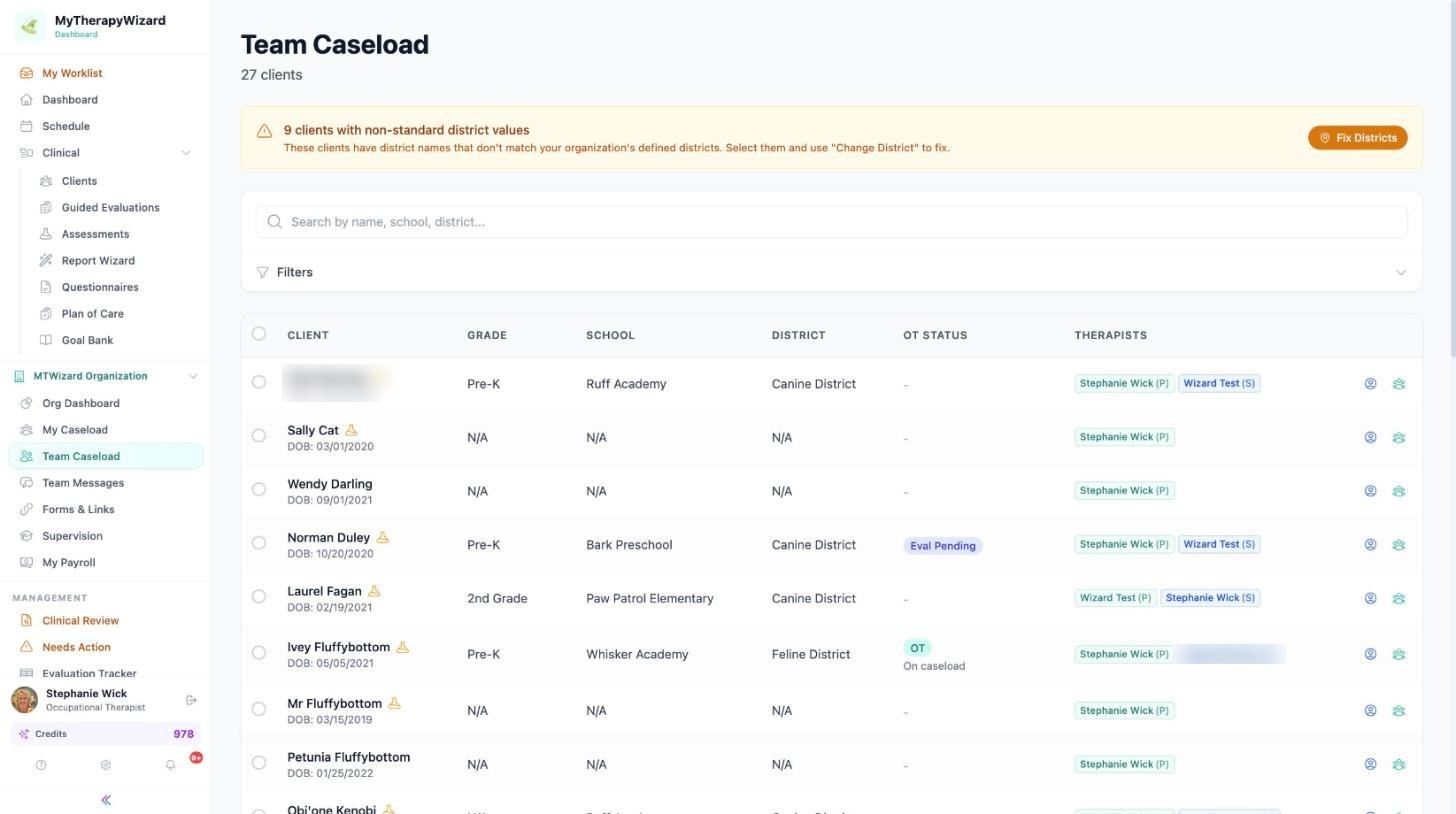Image resolution: width=1456 pixels, height=814 pixels.
Task: Select the Wendy Darling row checkbox
Action: point(259,489)
